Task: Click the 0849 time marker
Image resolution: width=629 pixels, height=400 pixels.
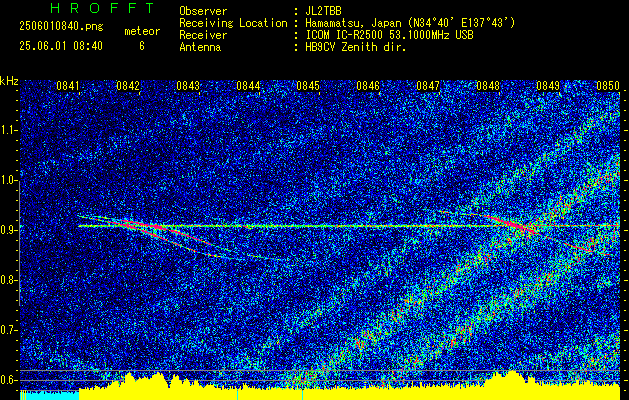Action: [x=548, y=86]
